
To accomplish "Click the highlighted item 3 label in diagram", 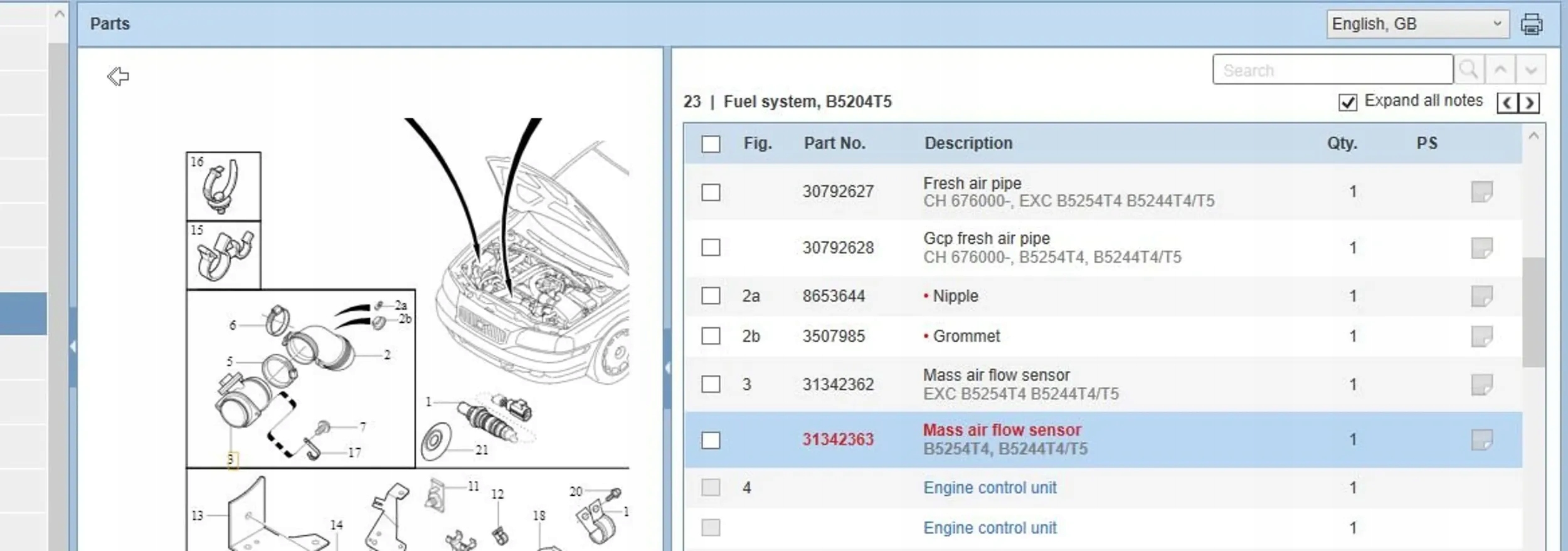I will [x=231, y=459].
